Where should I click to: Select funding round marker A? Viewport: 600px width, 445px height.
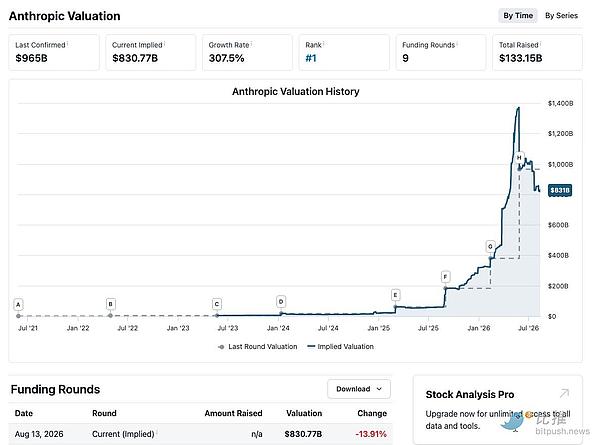click(x=18, y=305)
